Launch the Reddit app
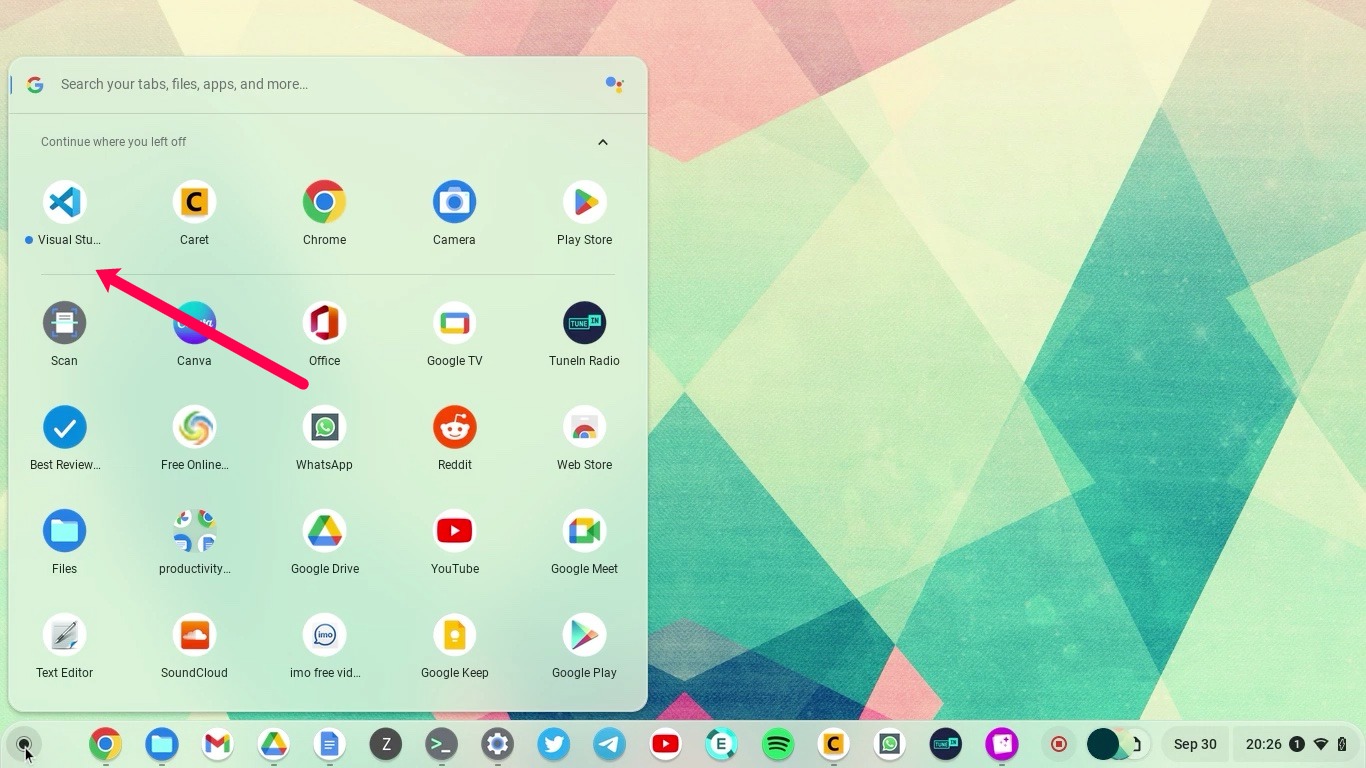The image size is (1366, 768). click(x=454, y=428)
